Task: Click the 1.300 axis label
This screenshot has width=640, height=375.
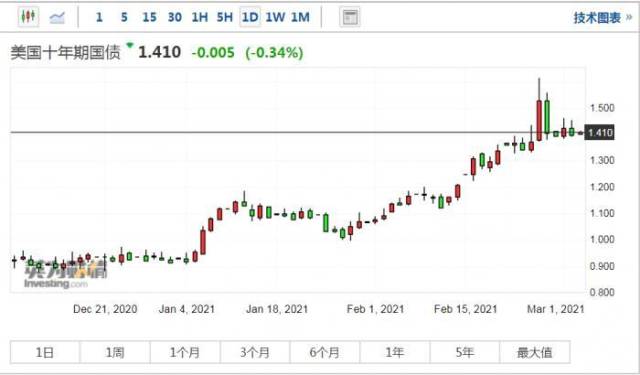Action: [602, 160]
